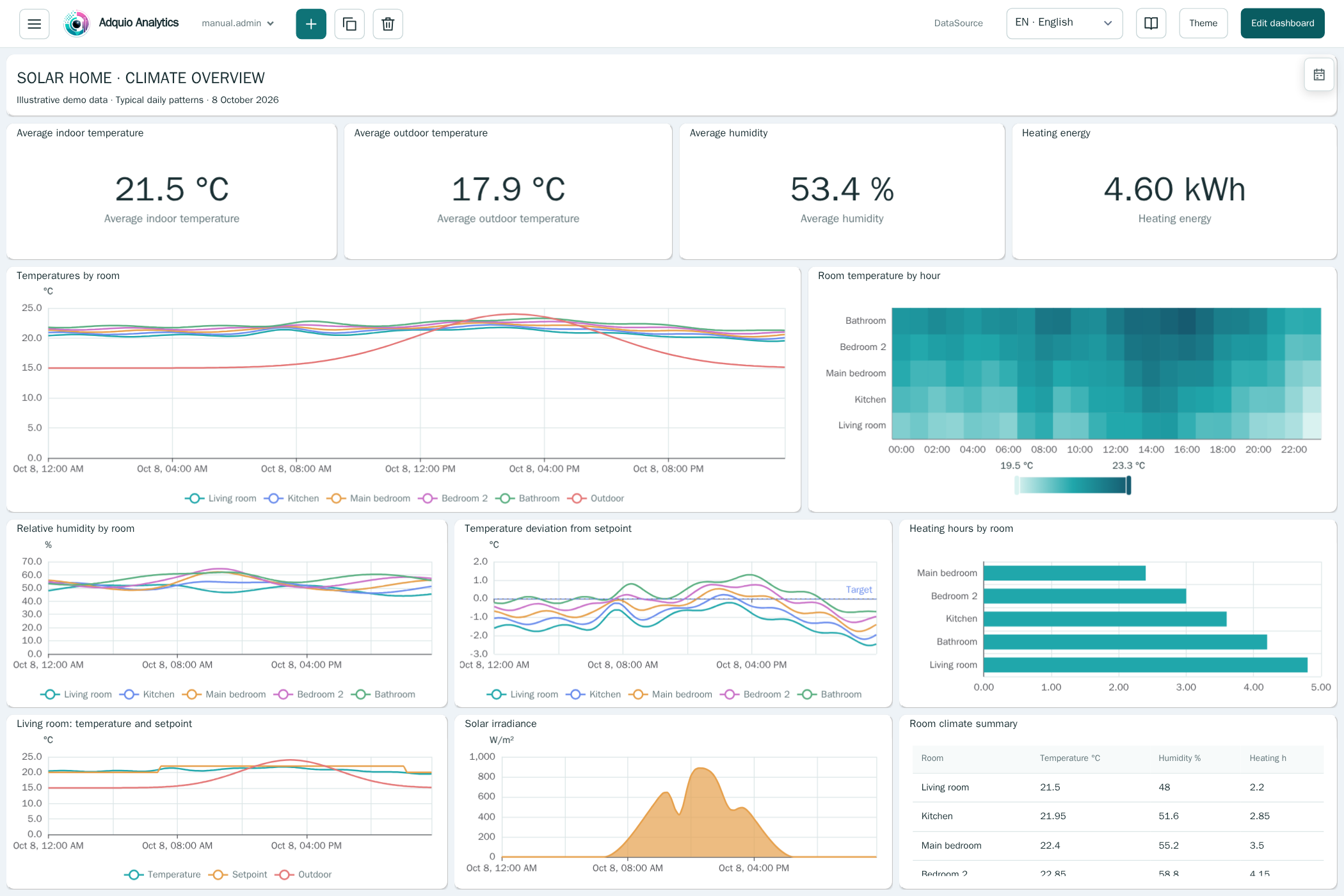Toggle Main bedroom series in Temperature deviation legend

(670, 694)
